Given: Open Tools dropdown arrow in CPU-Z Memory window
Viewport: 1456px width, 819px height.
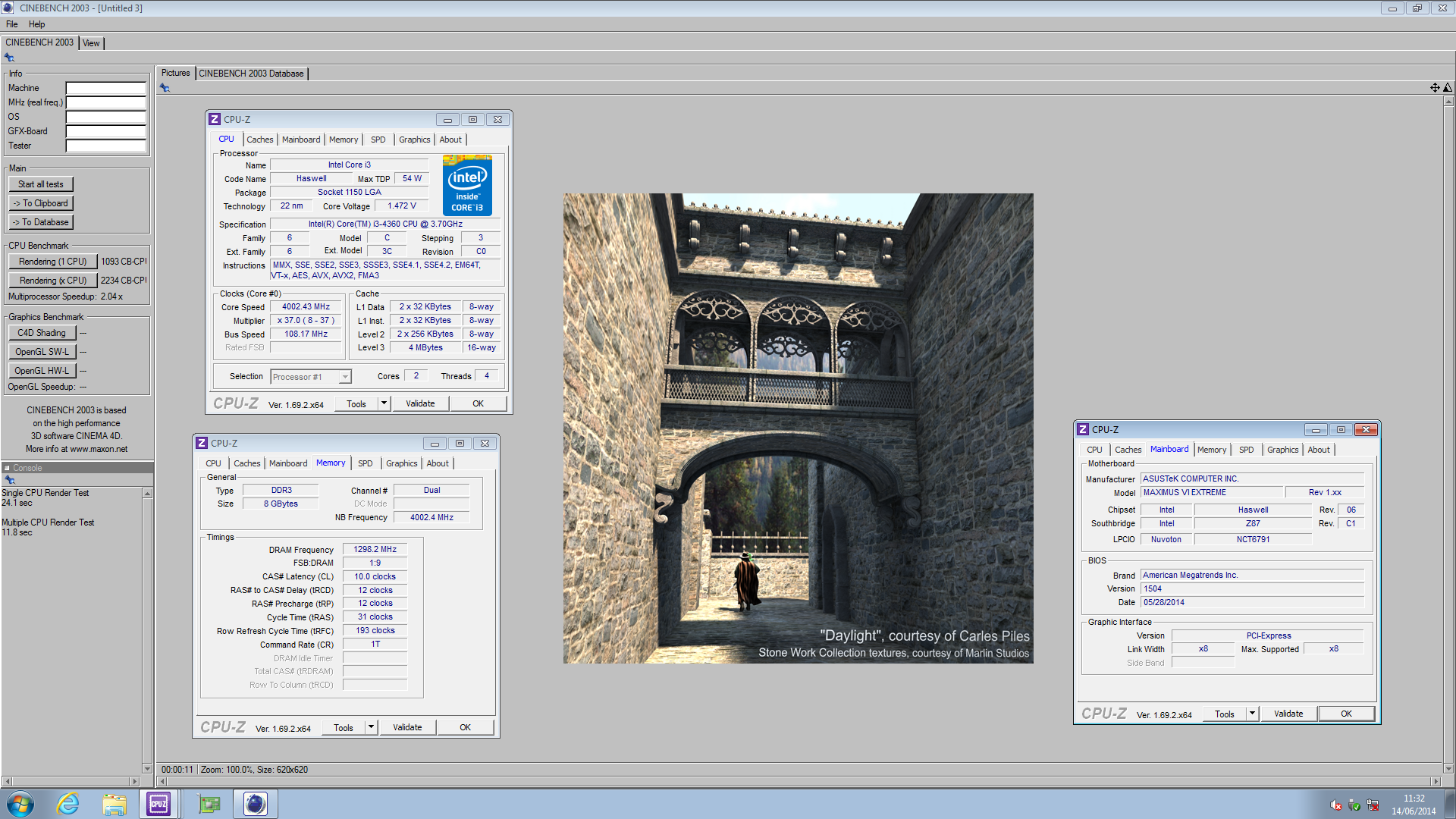Looking at the screenshot, I should coord(371,727).
